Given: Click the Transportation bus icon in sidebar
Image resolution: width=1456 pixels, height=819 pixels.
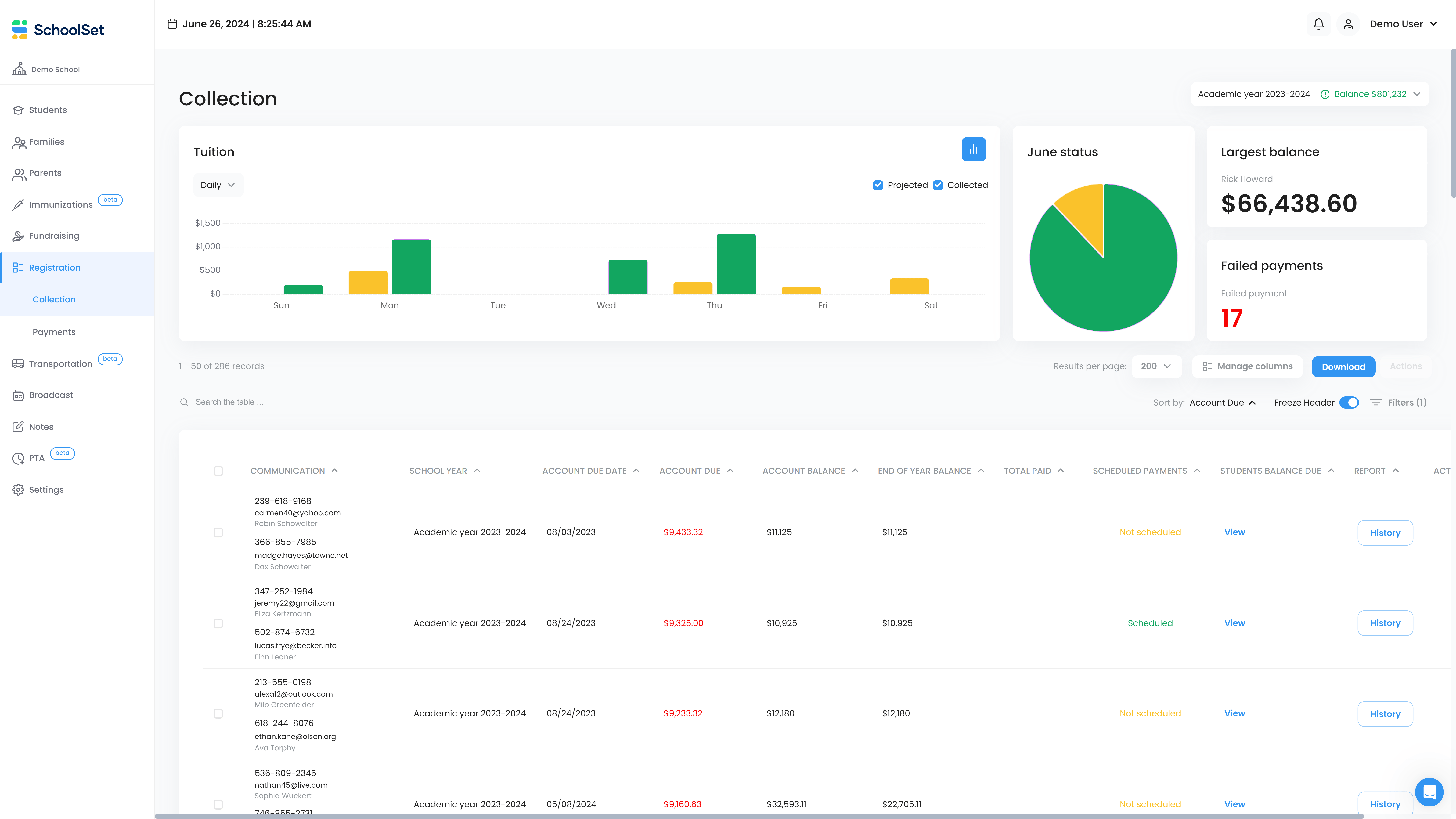Looking at the screenshot, I should click(18, 364).
